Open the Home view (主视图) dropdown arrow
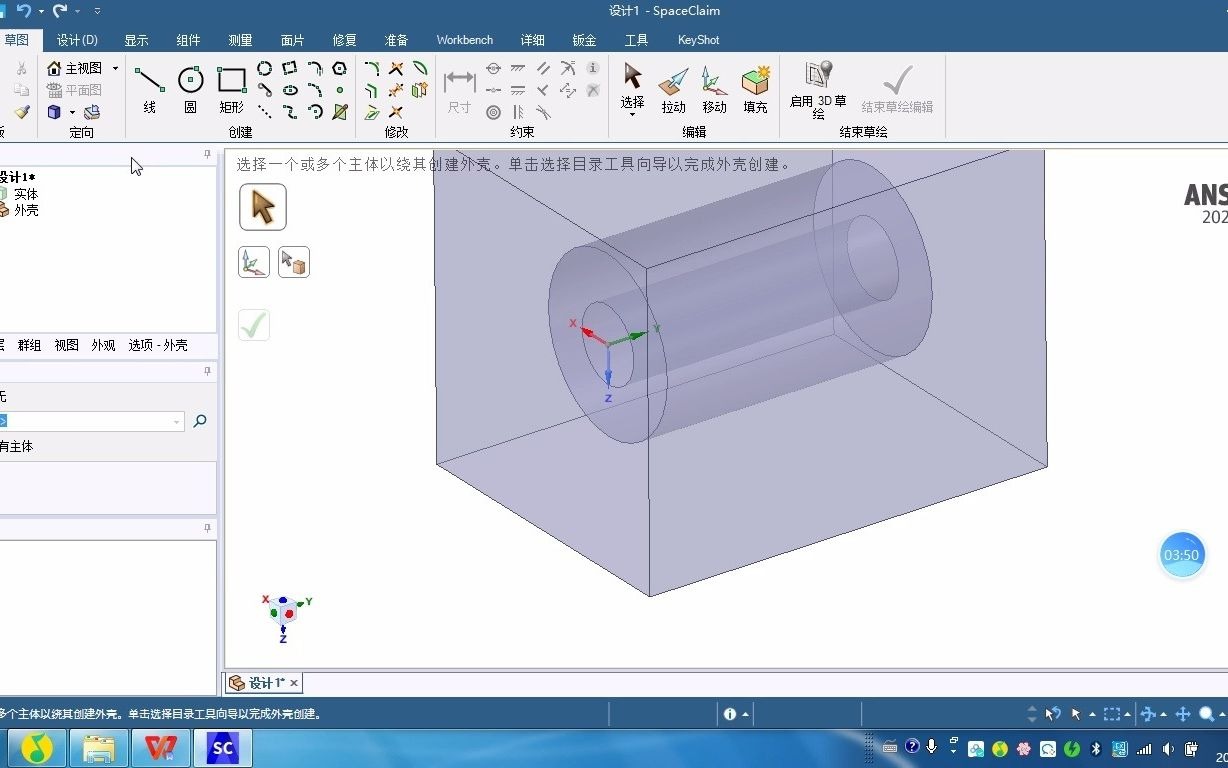Image resolution: width=1228 pixels, height=768 pixels. click(115, 68)
